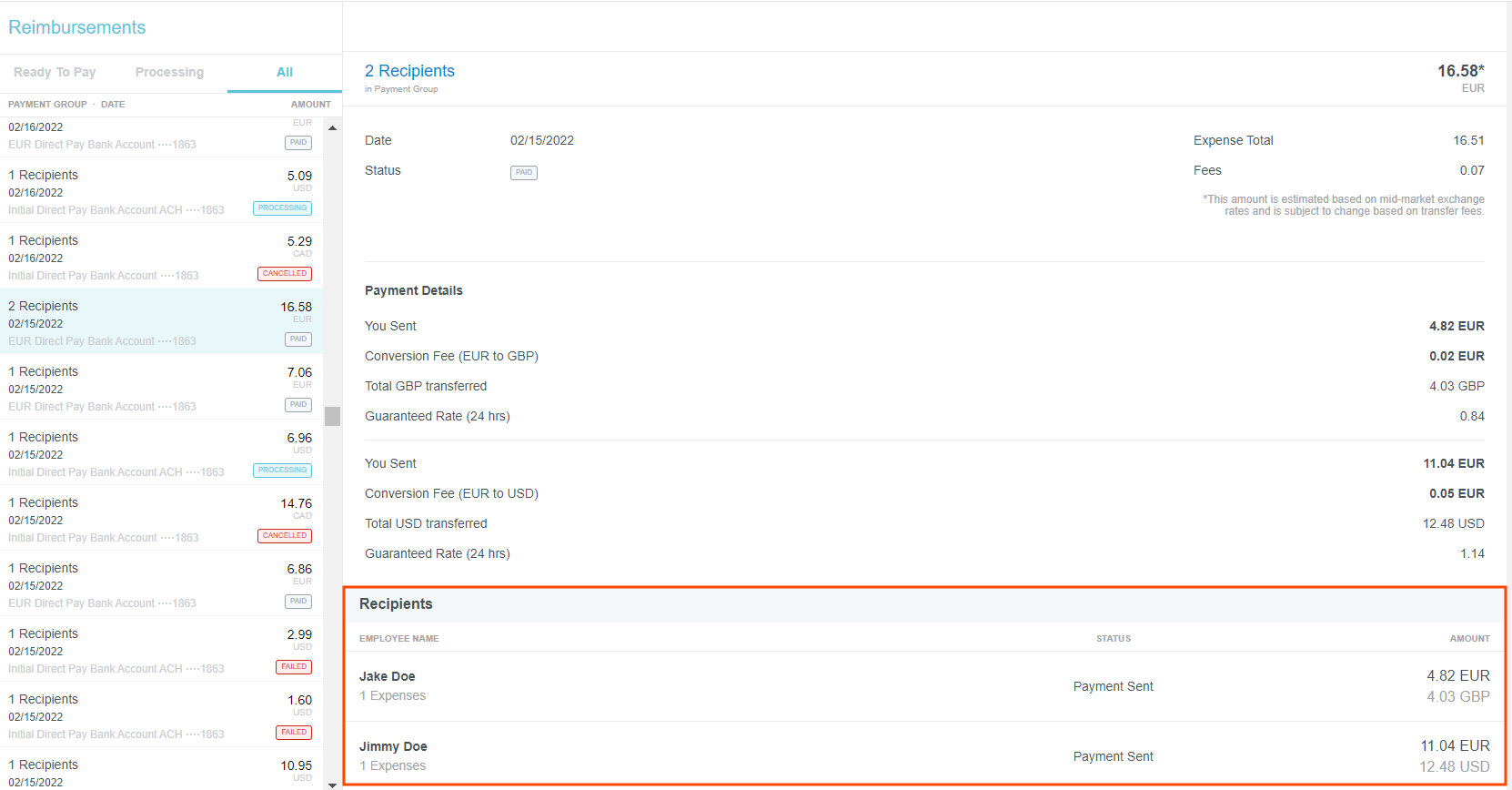Select the 6.86 EUR payment group
This screenshot has height=790, width=1512.
coord(160,583)
